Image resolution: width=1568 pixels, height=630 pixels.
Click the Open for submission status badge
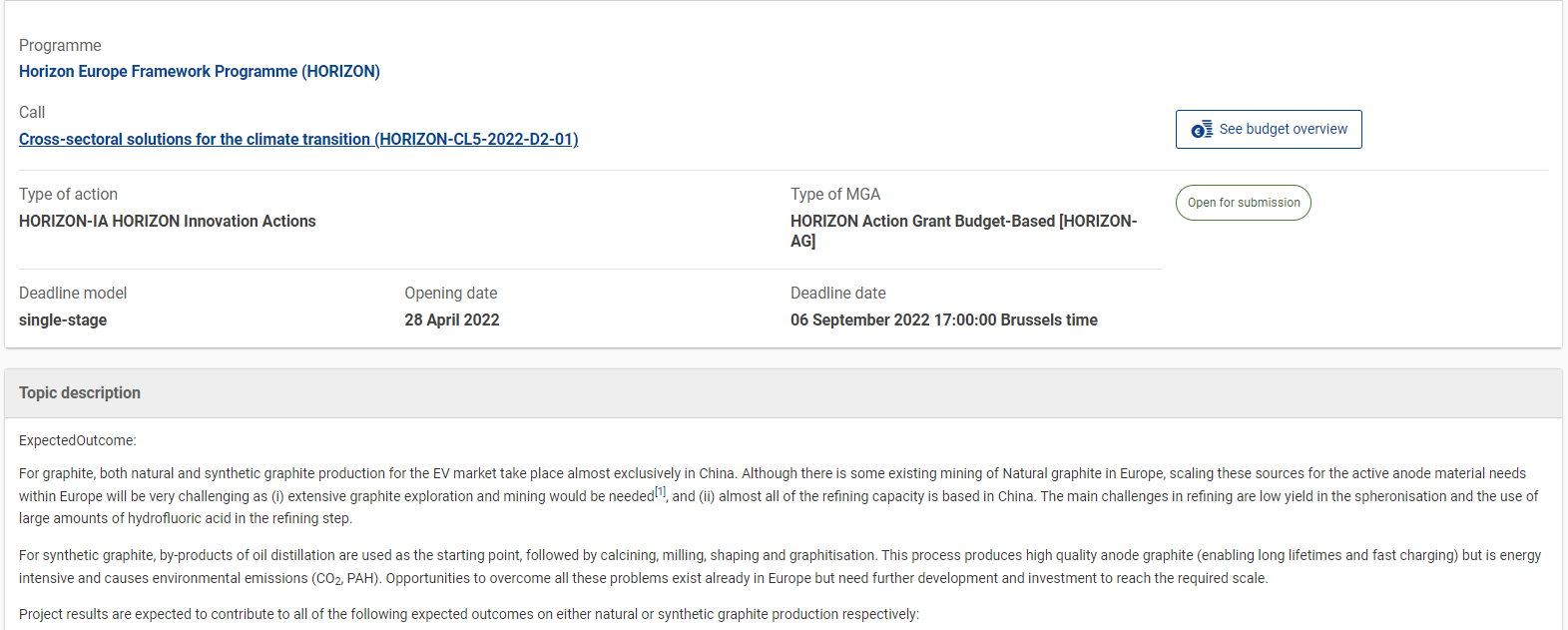pos(1244,203)
